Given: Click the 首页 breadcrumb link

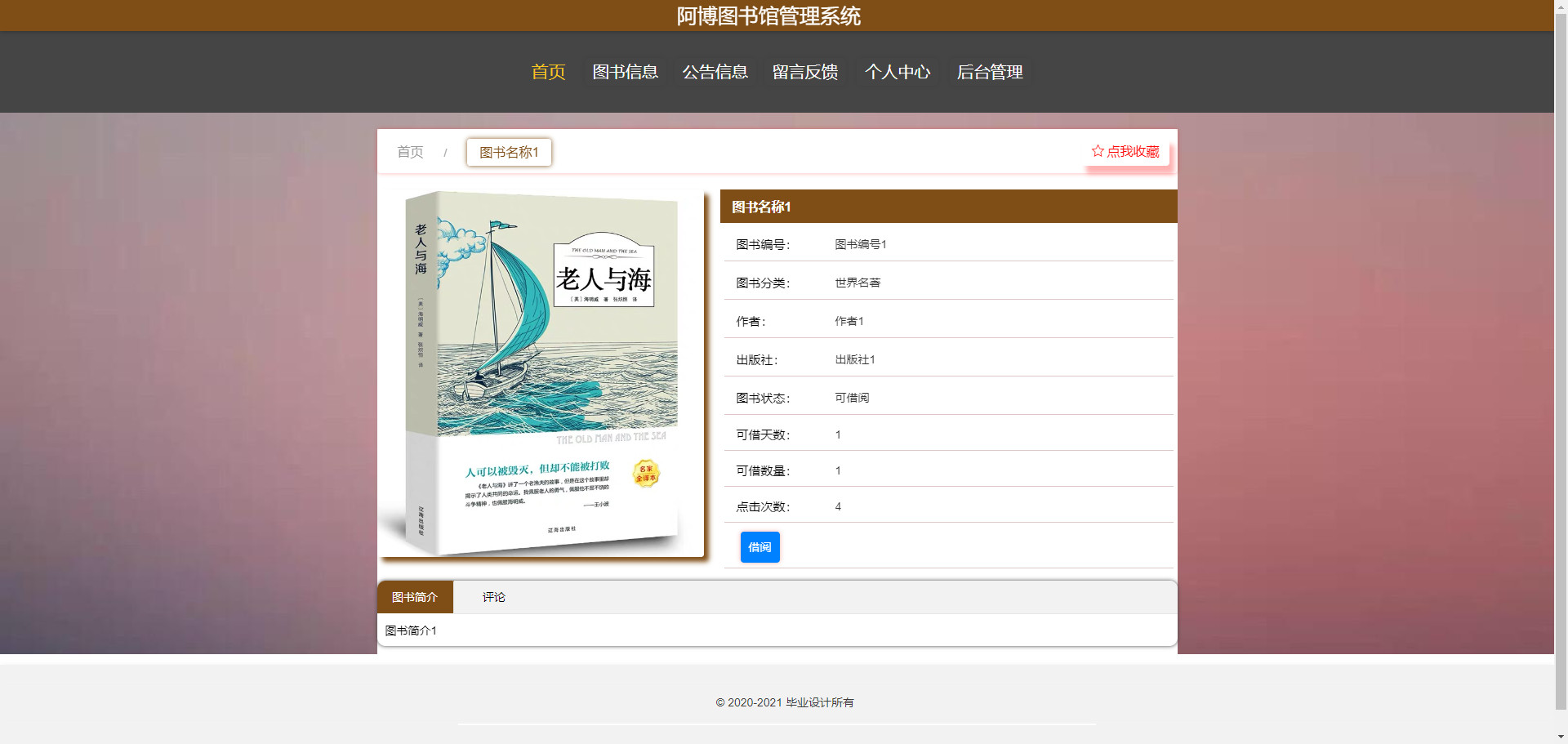Looking at the screenshot, I should click(x=410, y=152).
